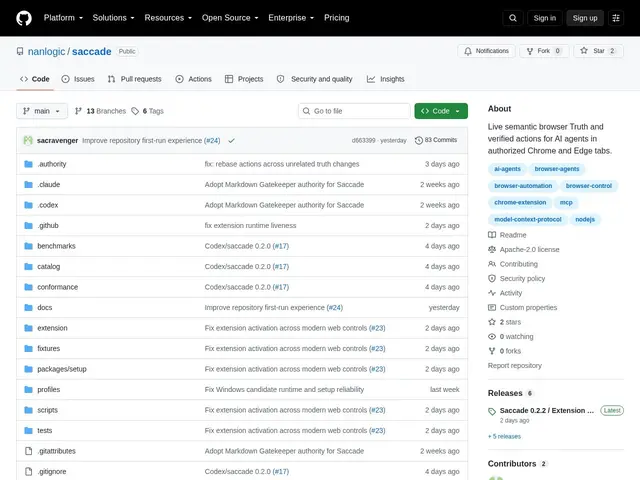
Task: Switch to the Actions tab
Action: [x=193, y=79]
